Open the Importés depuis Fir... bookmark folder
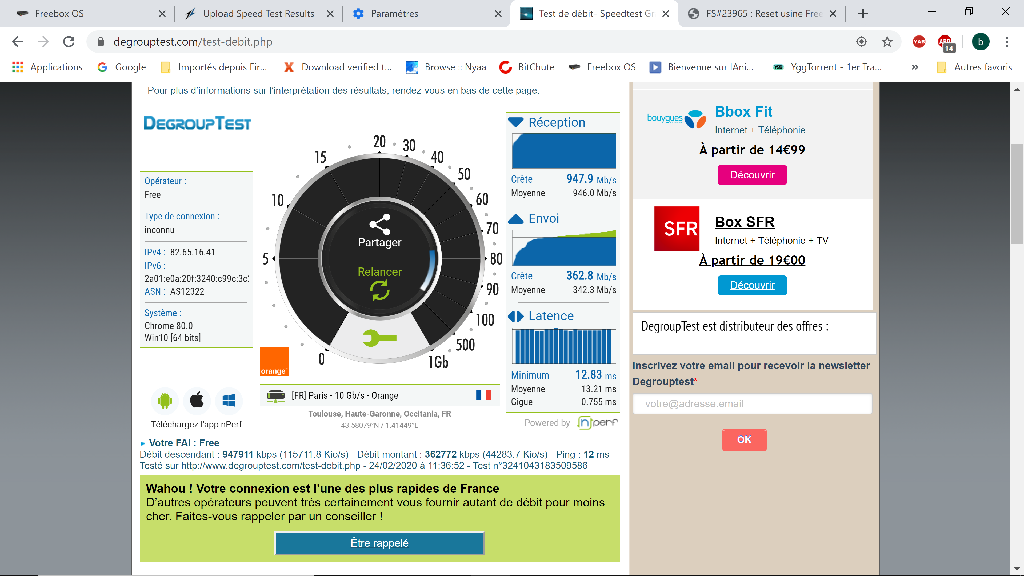 pos(214,67)
